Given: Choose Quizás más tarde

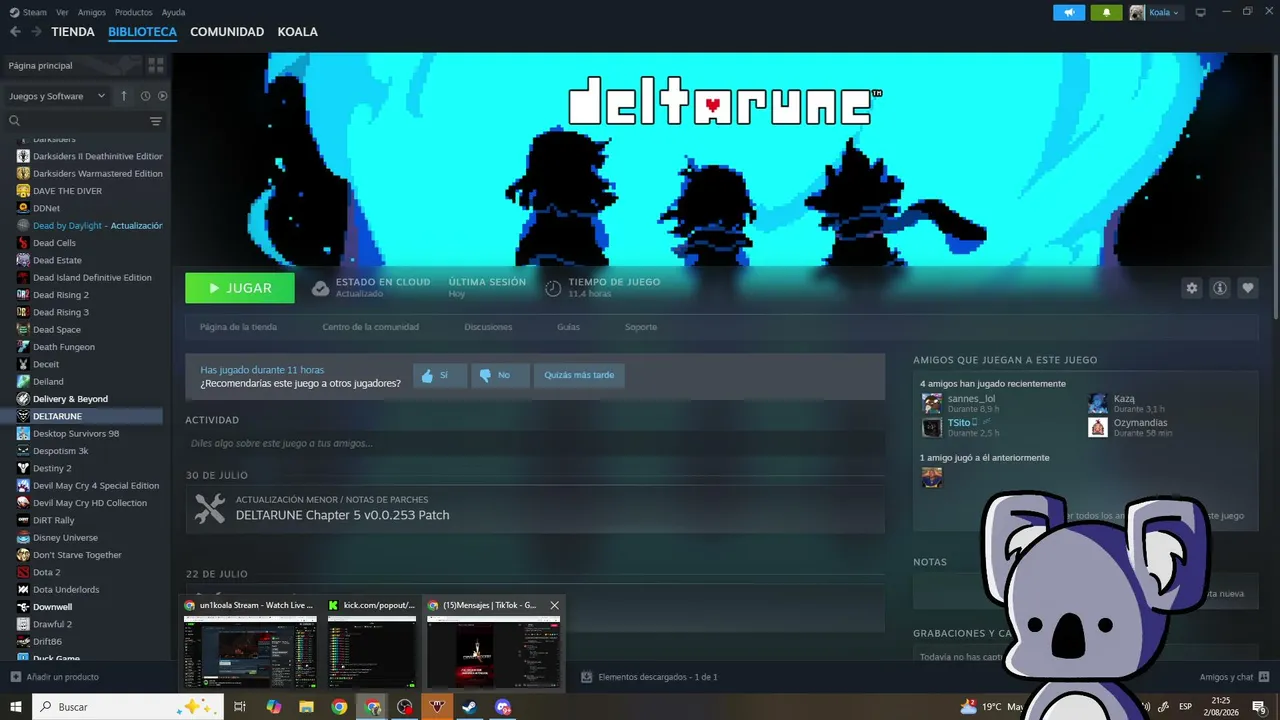Looking at the screenshot, I should (579, 375).
